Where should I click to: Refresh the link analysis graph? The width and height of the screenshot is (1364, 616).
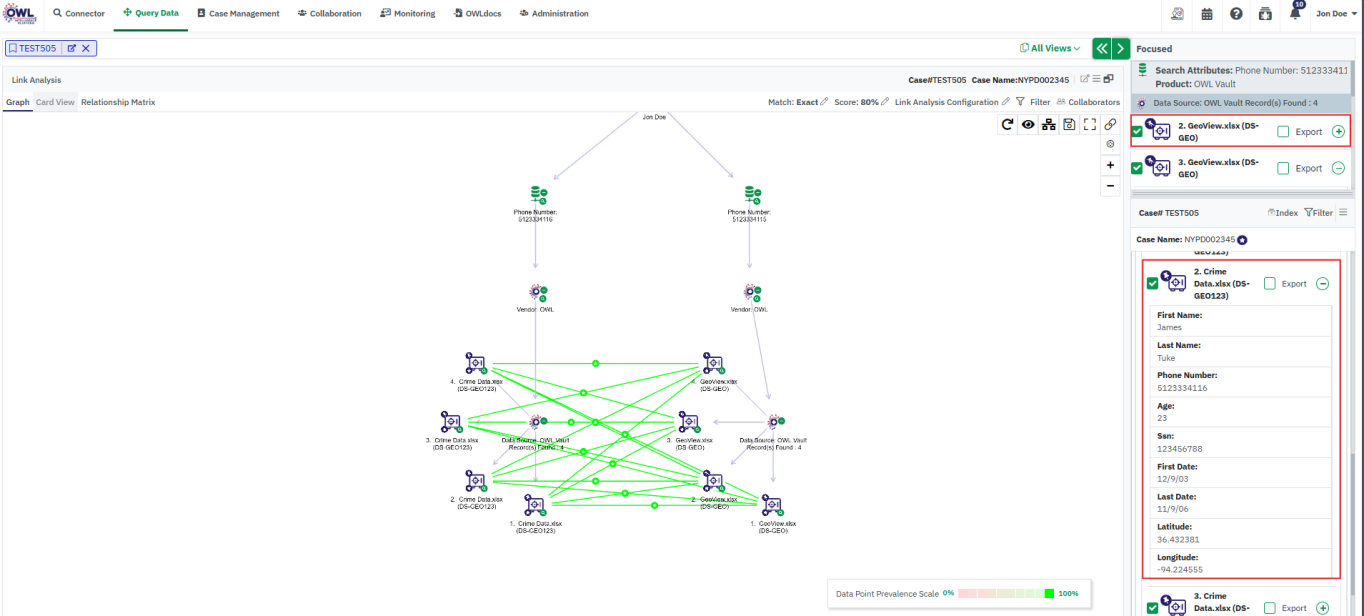click(x=1008, y=124)
